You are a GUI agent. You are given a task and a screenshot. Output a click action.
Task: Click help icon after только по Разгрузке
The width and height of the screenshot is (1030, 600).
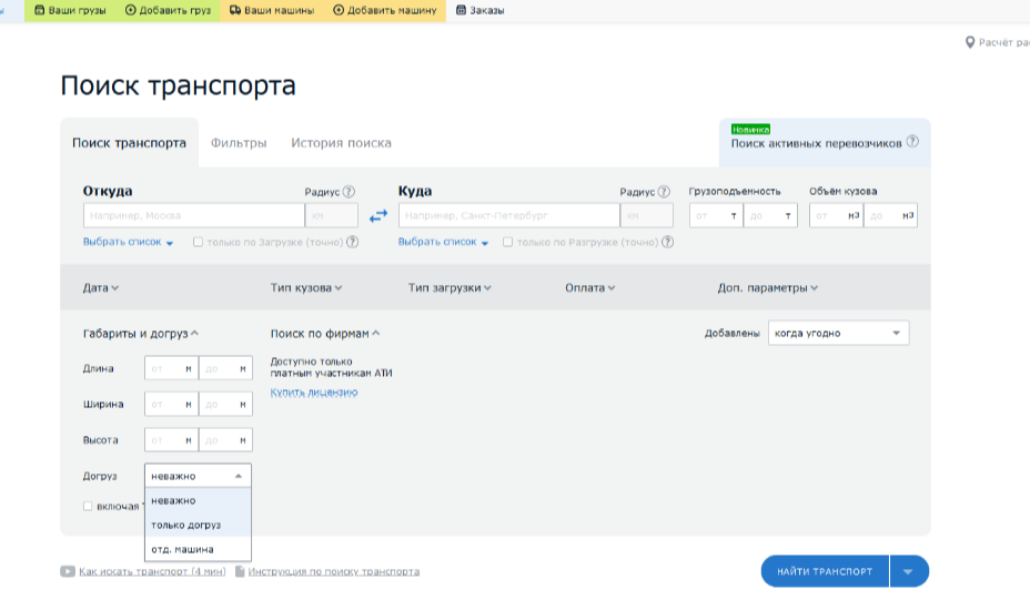point(667,242)
